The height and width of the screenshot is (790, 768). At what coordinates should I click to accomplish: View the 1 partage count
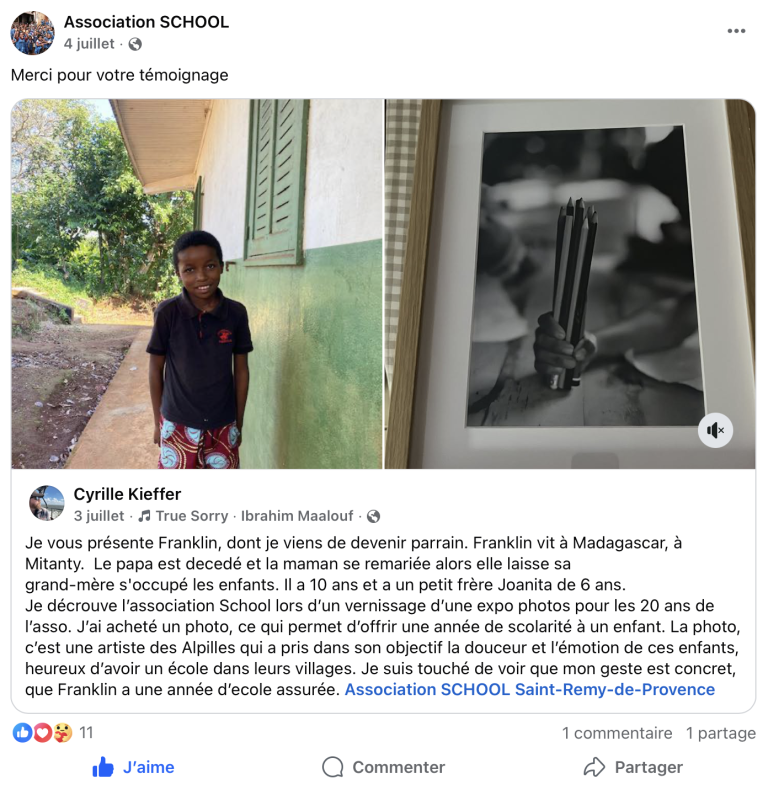tap(721, 733)
